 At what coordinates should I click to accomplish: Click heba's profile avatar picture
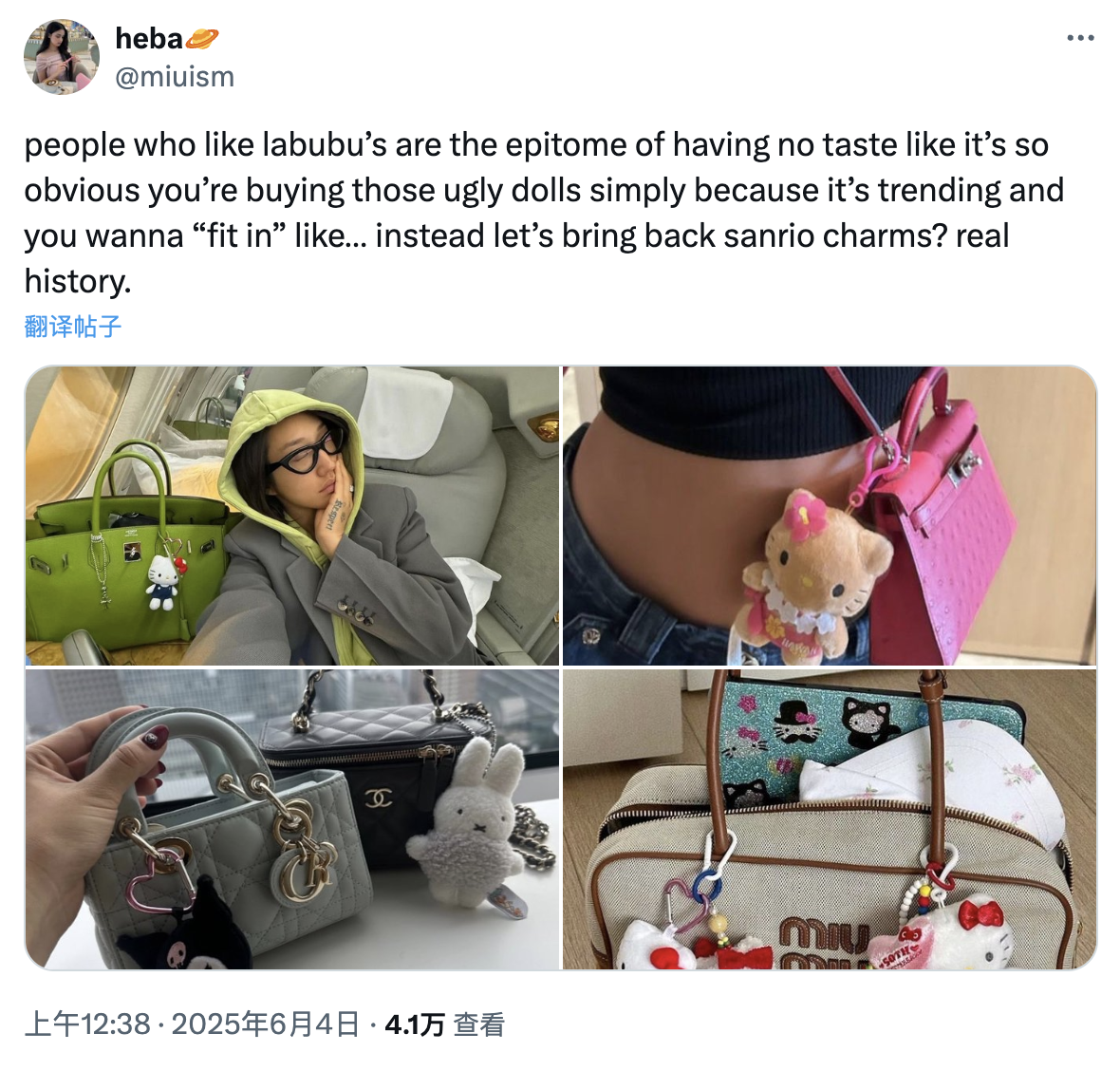pos(62,56)
